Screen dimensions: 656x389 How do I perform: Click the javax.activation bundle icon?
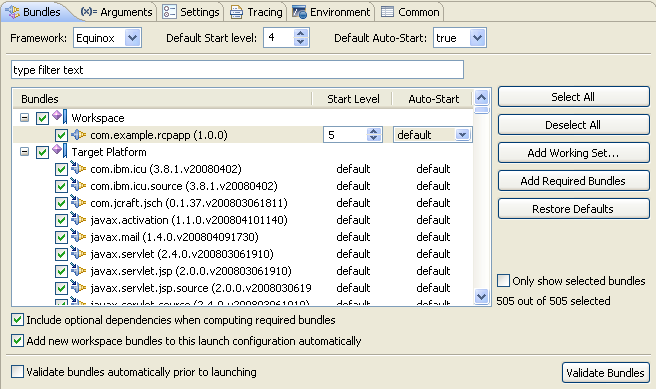click(x=78, y=220)
